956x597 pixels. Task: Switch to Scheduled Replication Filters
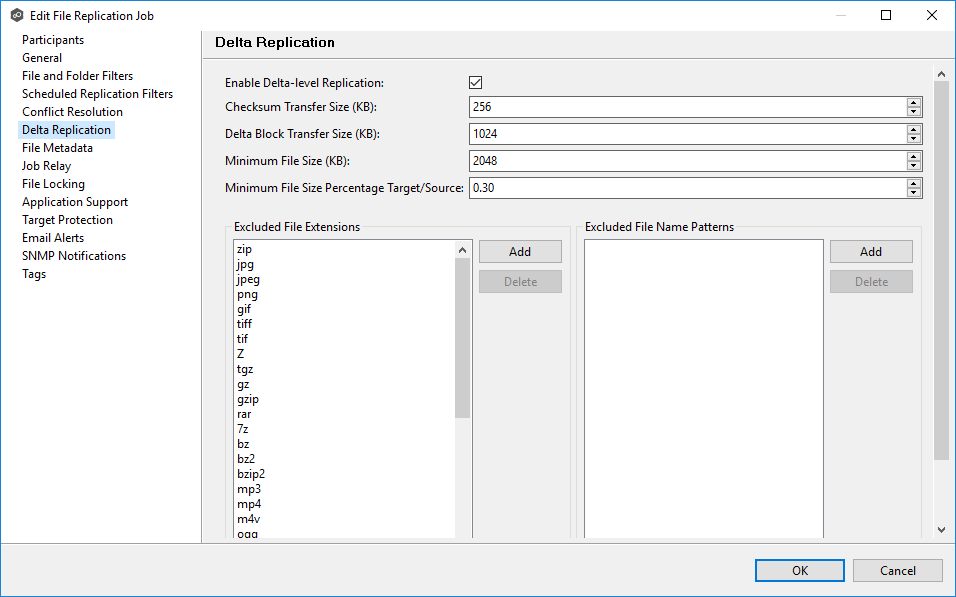coord(97,94)
